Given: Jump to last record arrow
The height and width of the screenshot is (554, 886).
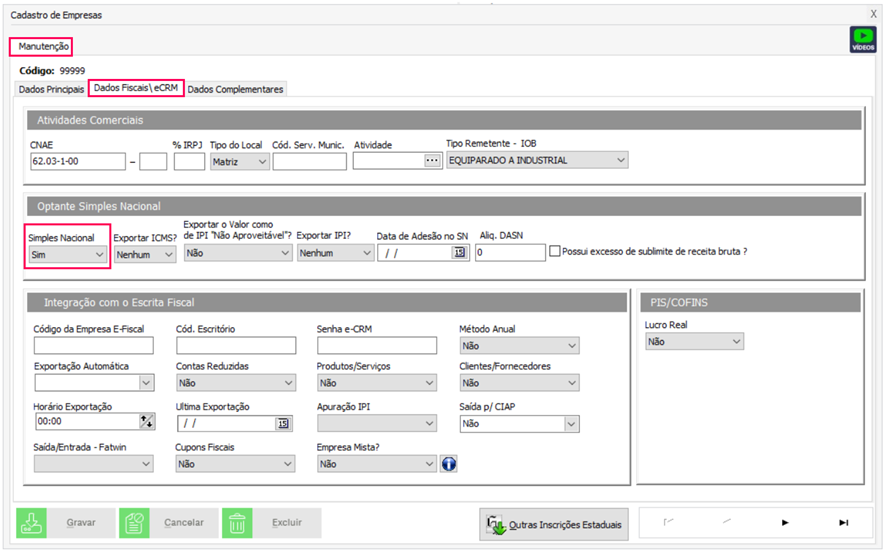Looking at the screenshot, I should click(x=843, y=522).
